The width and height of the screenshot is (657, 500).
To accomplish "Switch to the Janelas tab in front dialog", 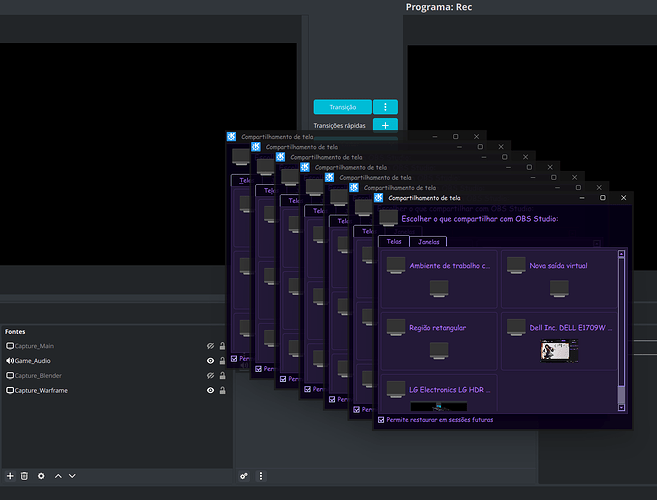I will (x=428, y=242).
